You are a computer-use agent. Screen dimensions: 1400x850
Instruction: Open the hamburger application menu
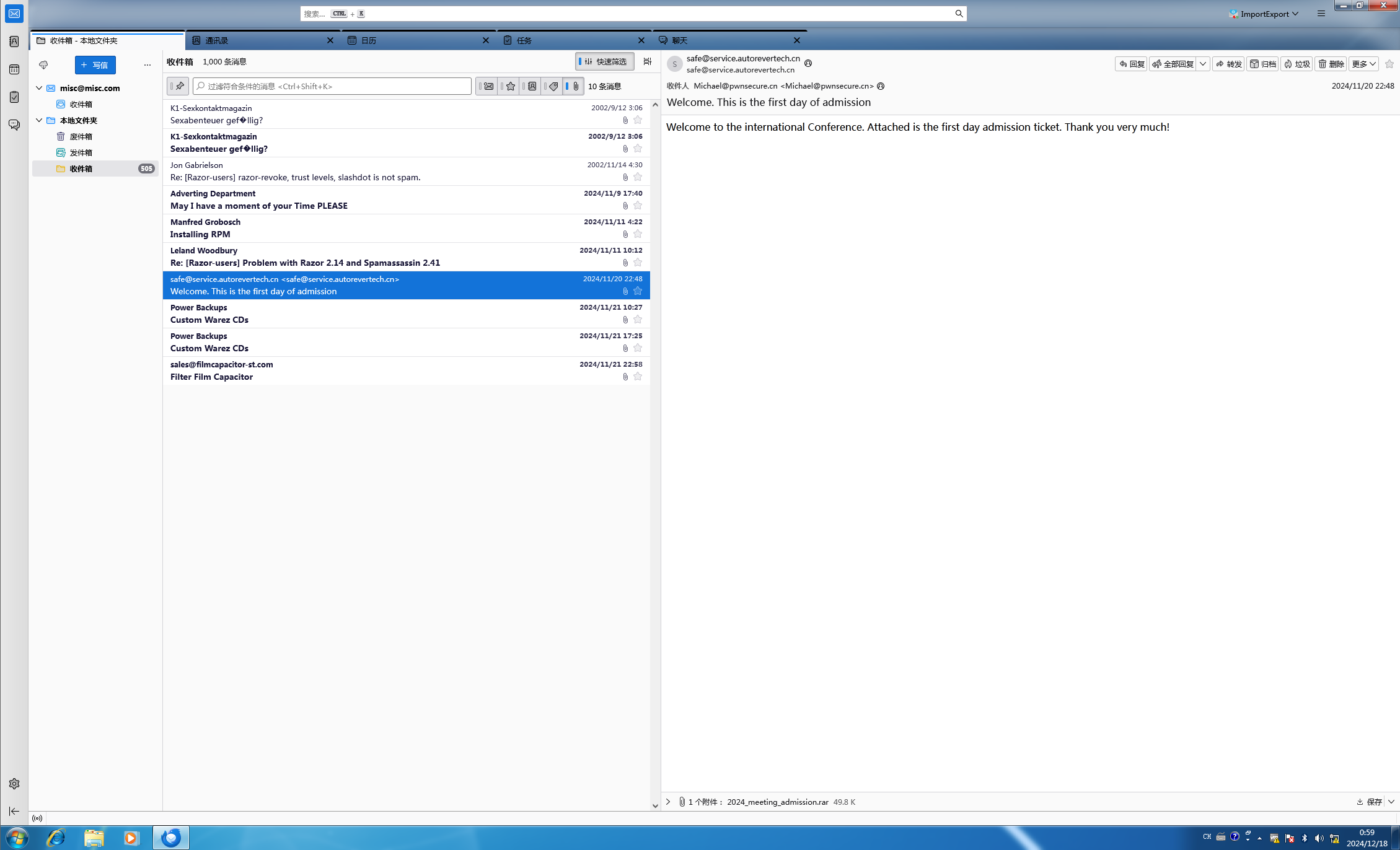[1321, 14]
